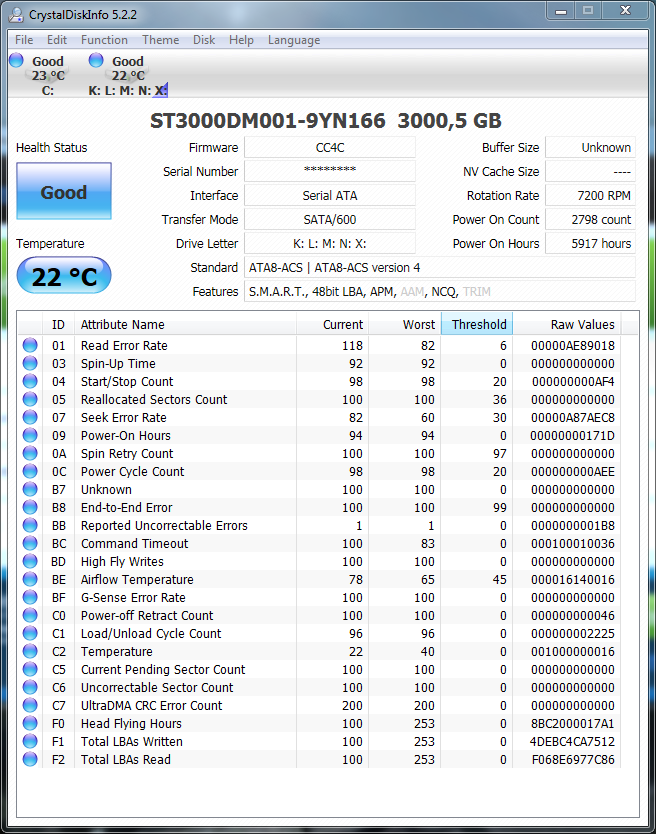656x834 pixels.
Task: Click status orb for C2 Temperature row
Action: pos(30,651)
